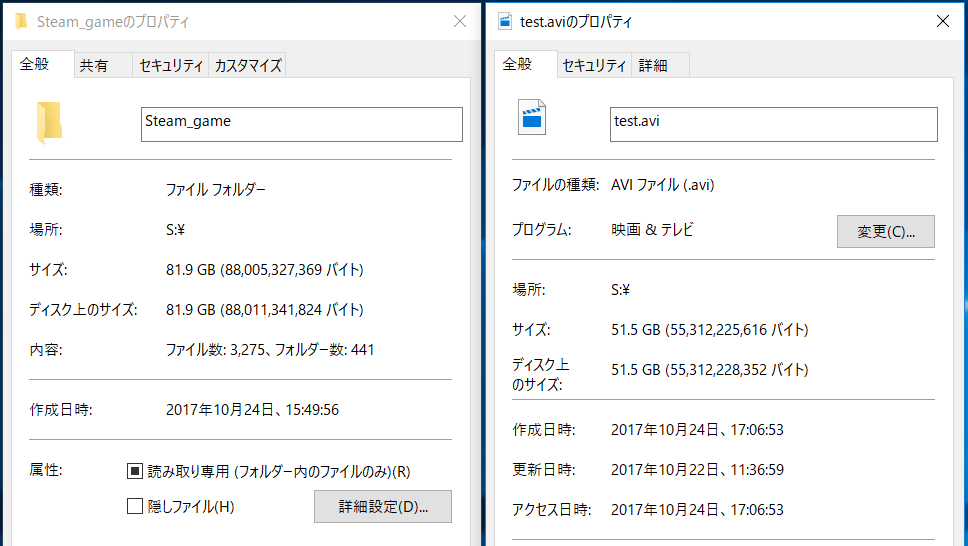Click the test.avi file name field
The width and height of the screenshot is (968, 546).
774,124
